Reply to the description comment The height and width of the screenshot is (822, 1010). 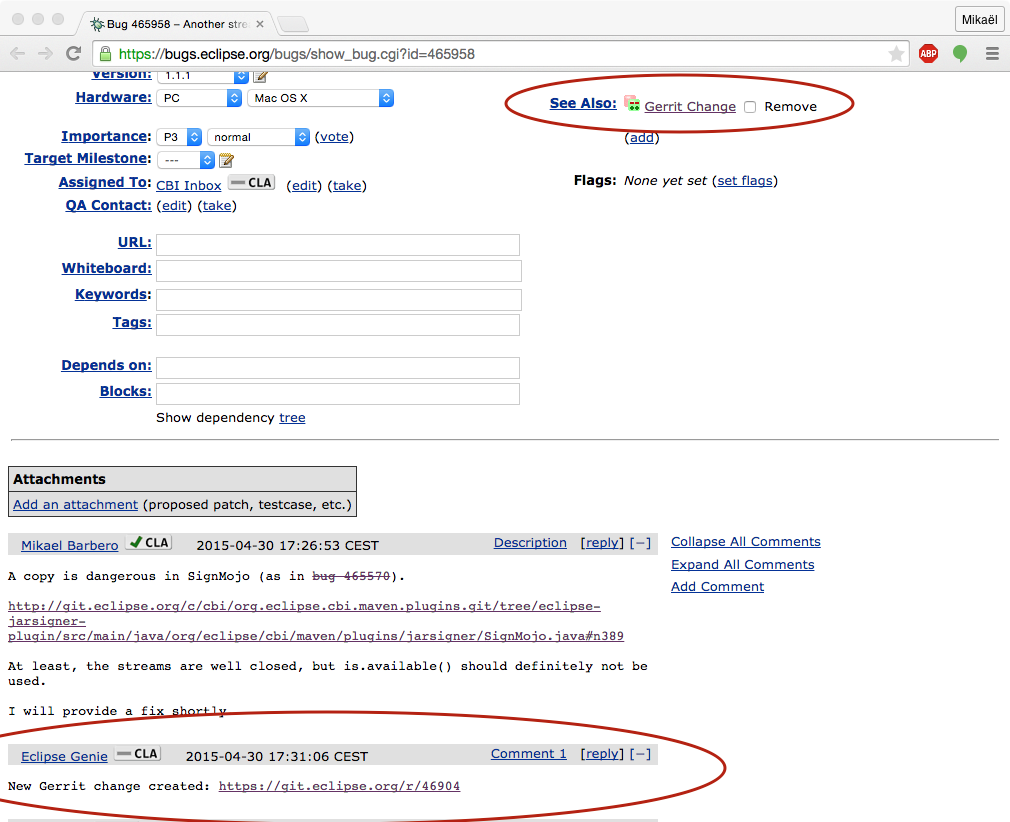click(602, 542)
